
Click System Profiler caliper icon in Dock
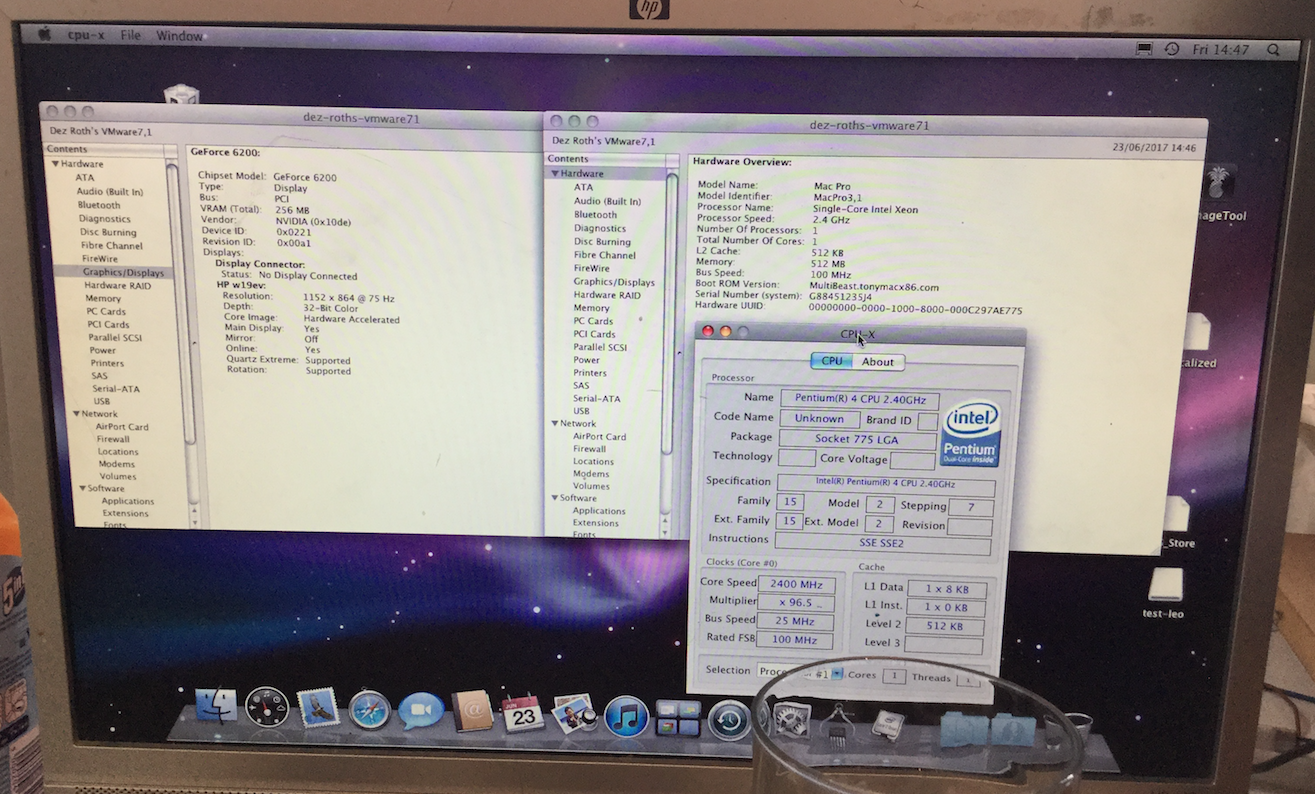(x=838, y=724)
